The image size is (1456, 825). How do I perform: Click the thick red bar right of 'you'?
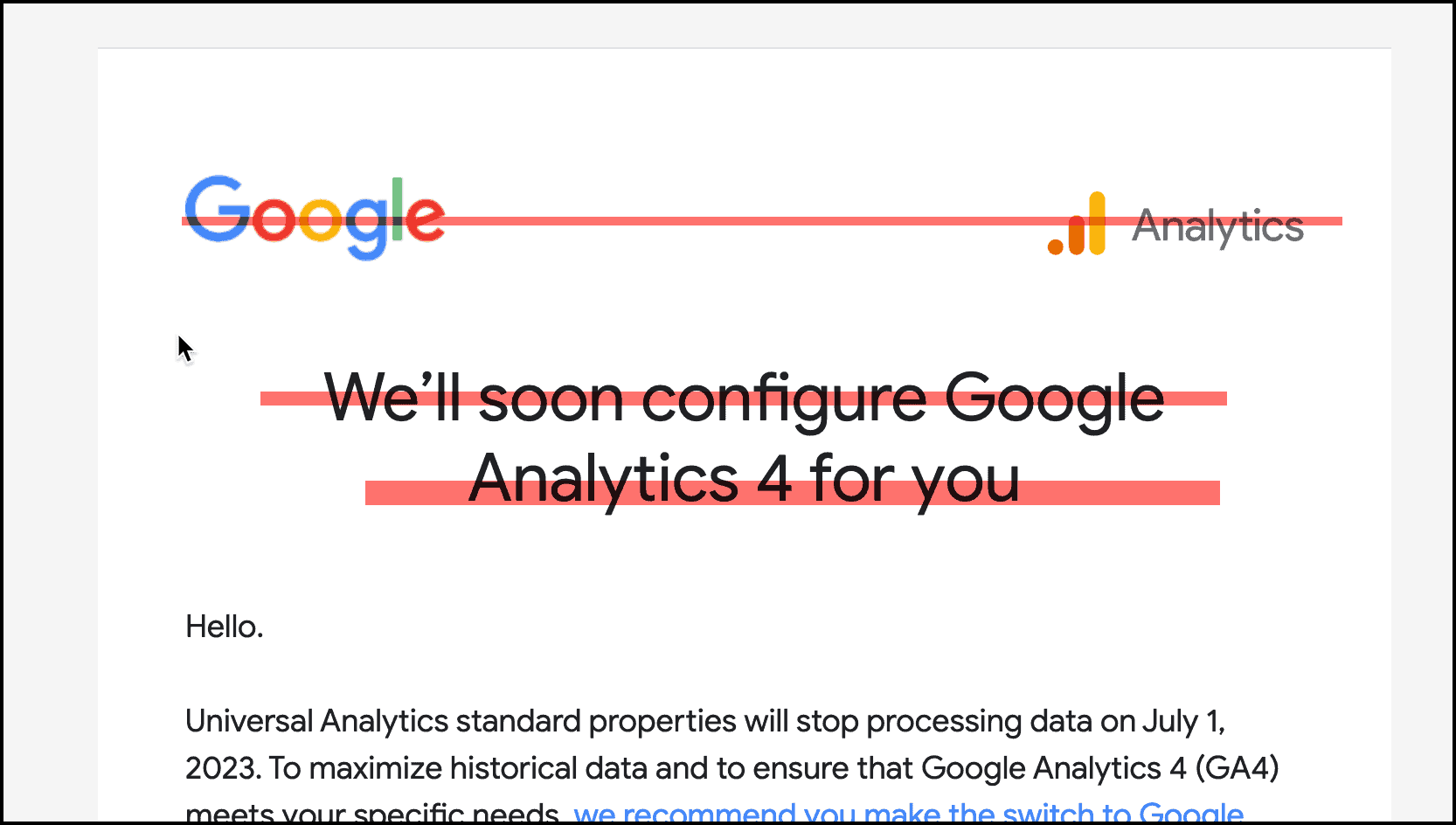pyautogui.click(x=1119, y=492)
